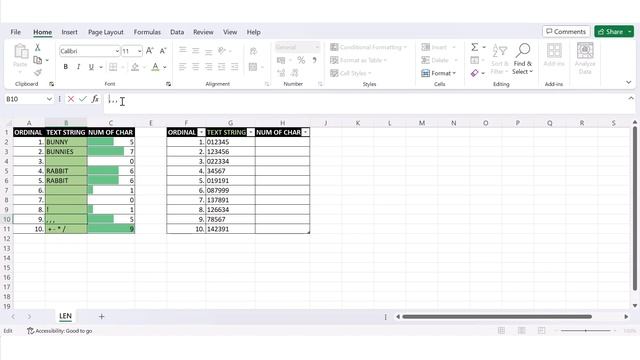
Task: Click the Wrap Text icon
Action: pyautogui.click(x=253, y=51)
